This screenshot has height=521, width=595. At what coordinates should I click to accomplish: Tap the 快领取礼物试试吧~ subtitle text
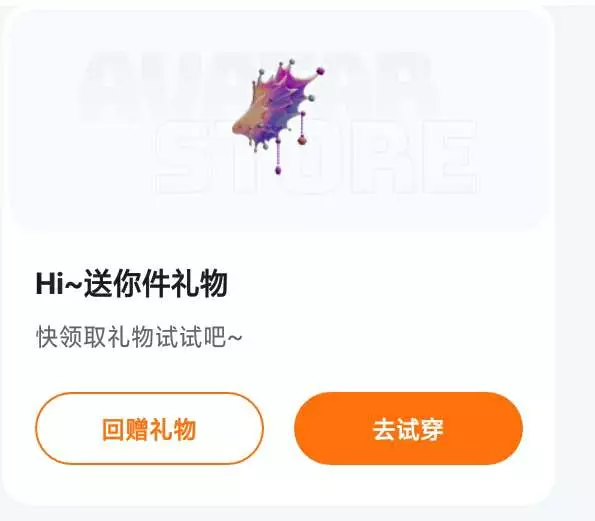tap(139, 336)
